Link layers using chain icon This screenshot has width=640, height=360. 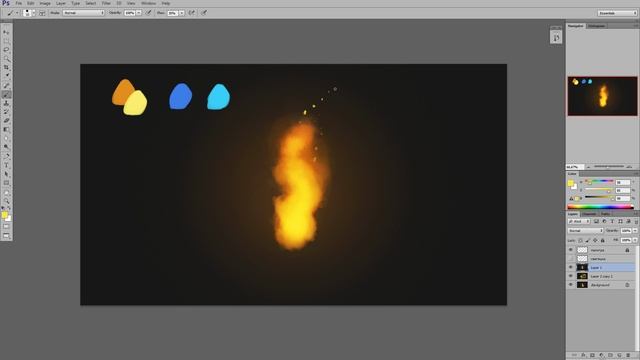574,356
